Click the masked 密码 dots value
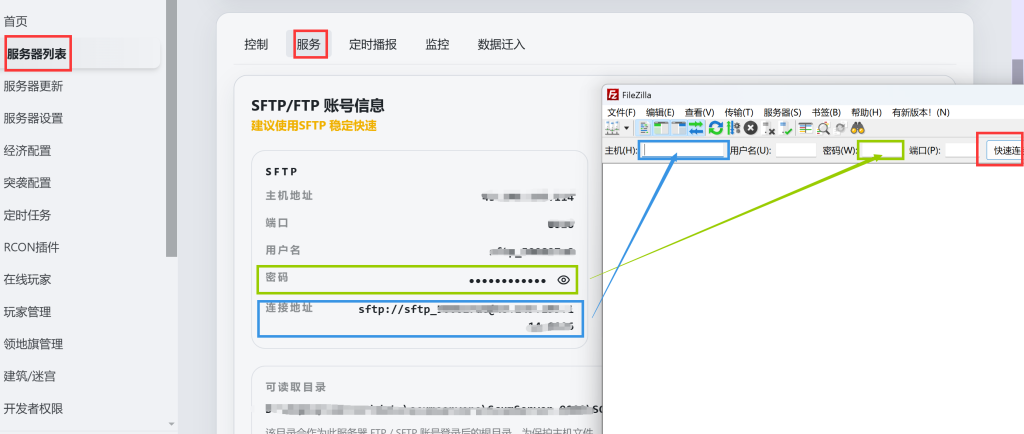1024x434 pixels. point(507,281)
